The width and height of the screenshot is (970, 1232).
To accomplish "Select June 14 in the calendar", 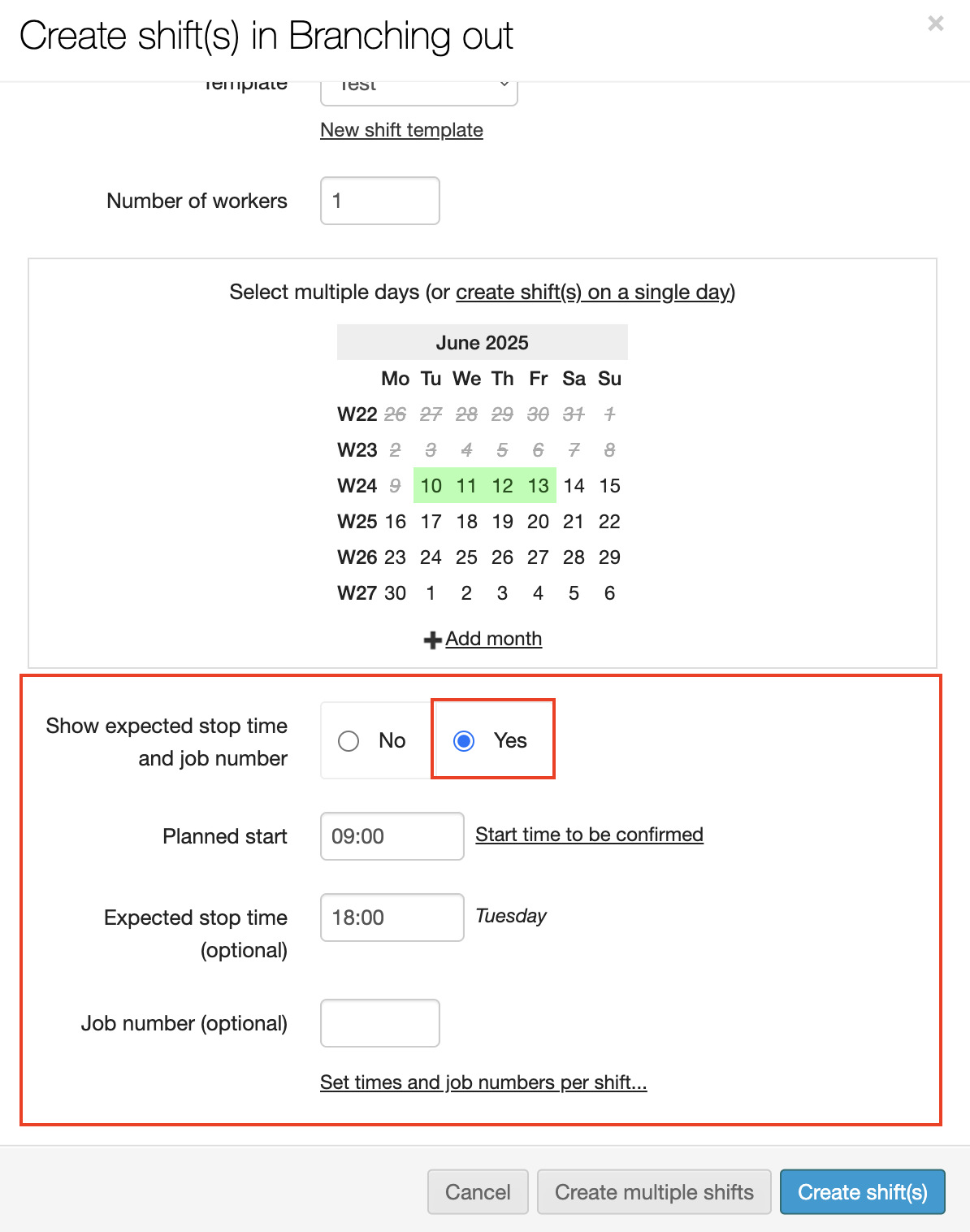I will 574,486.
